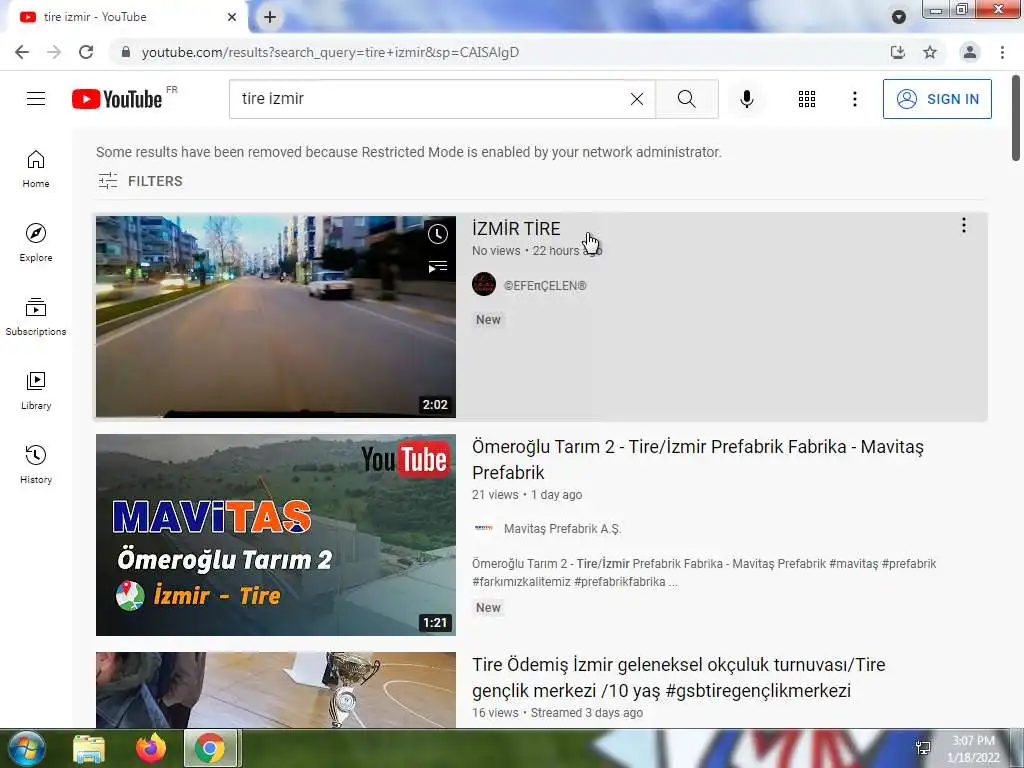The image size is (1024, 768).
Task: Open Ömeroğlu Tarım 2 Prefabrik video title
Action: (x=697, y=459)
